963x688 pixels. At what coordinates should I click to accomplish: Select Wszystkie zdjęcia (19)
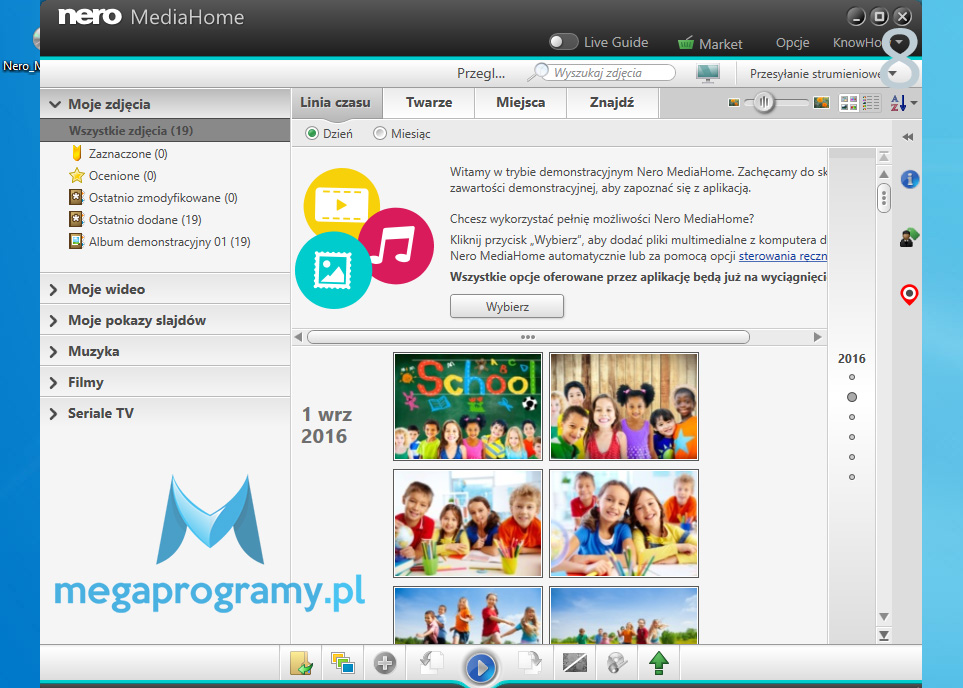click(x=165, y=131)
